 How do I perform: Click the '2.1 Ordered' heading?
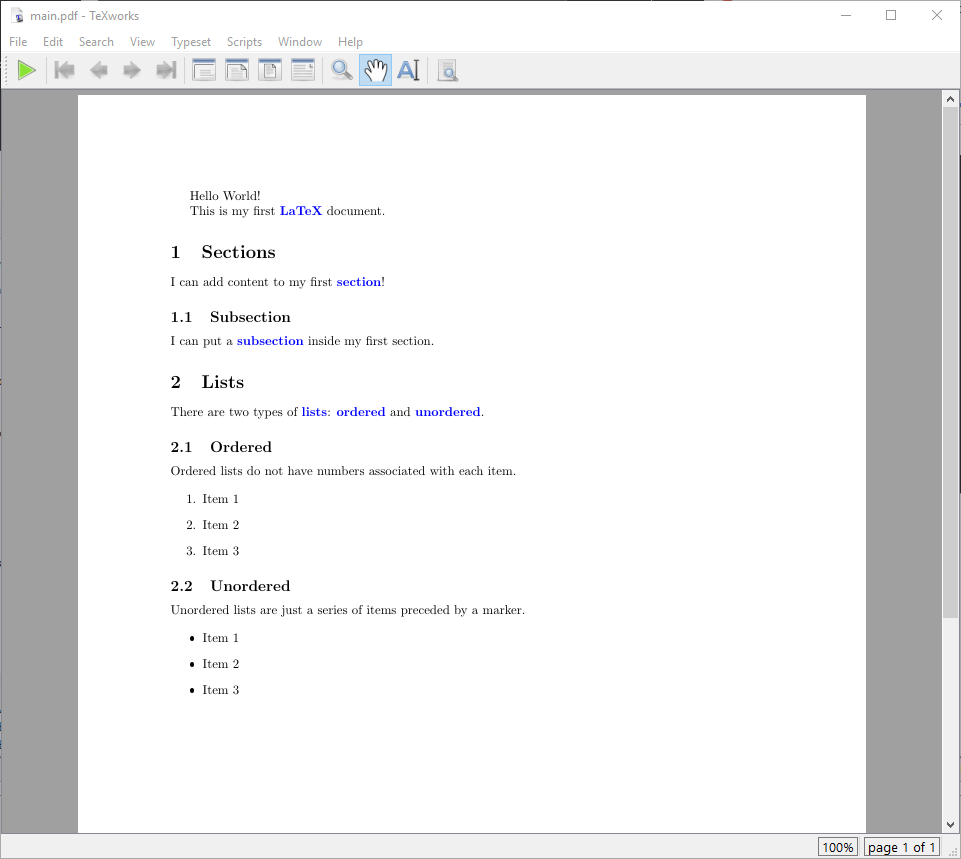[x=221, y=447]
